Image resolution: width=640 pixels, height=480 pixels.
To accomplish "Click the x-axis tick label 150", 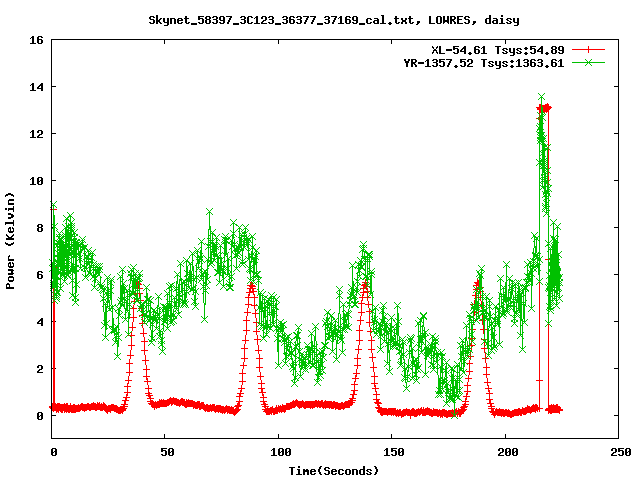I will pos(394,452).
